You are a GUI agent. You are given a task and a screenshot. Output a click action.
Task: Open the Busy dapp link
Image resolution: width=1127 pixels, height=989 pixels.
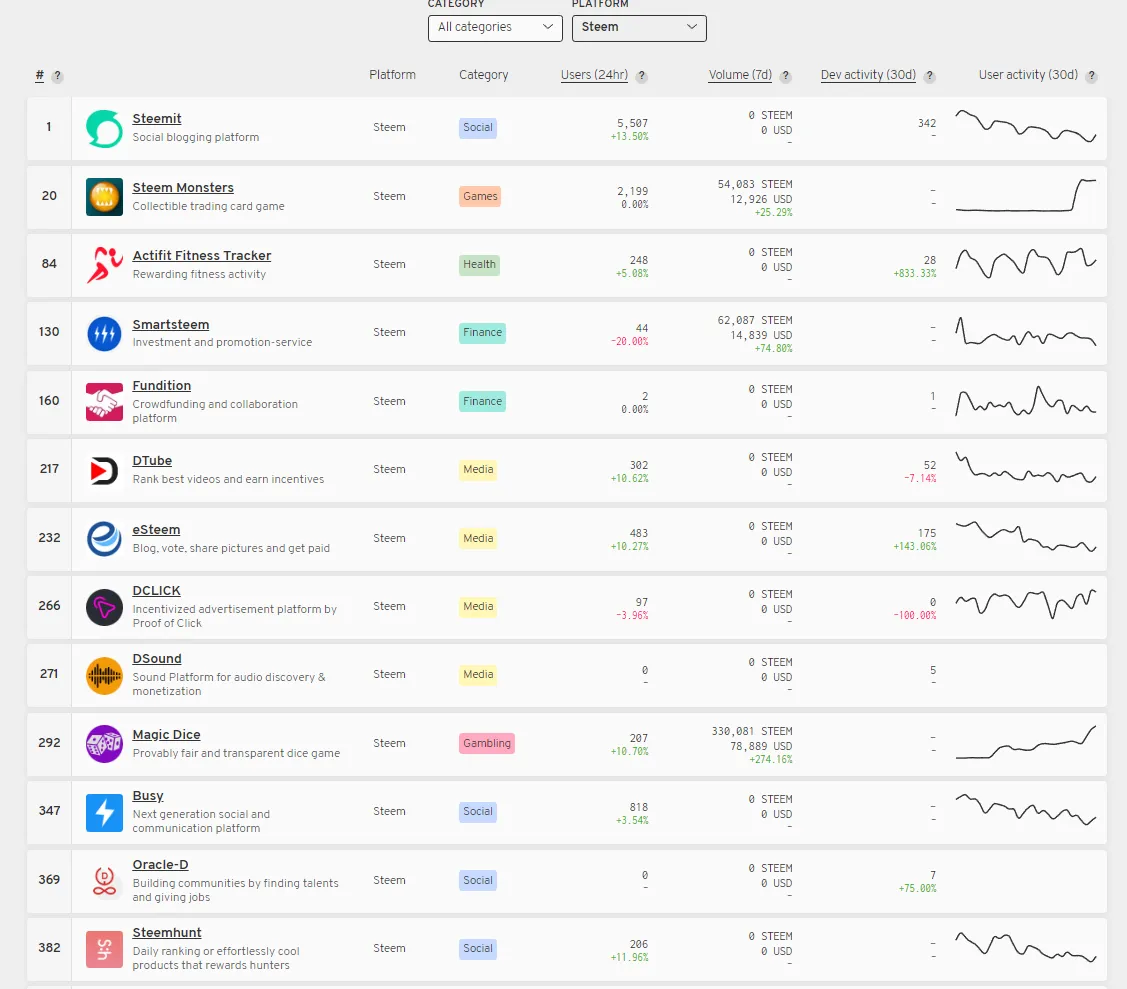coord(148,796)
